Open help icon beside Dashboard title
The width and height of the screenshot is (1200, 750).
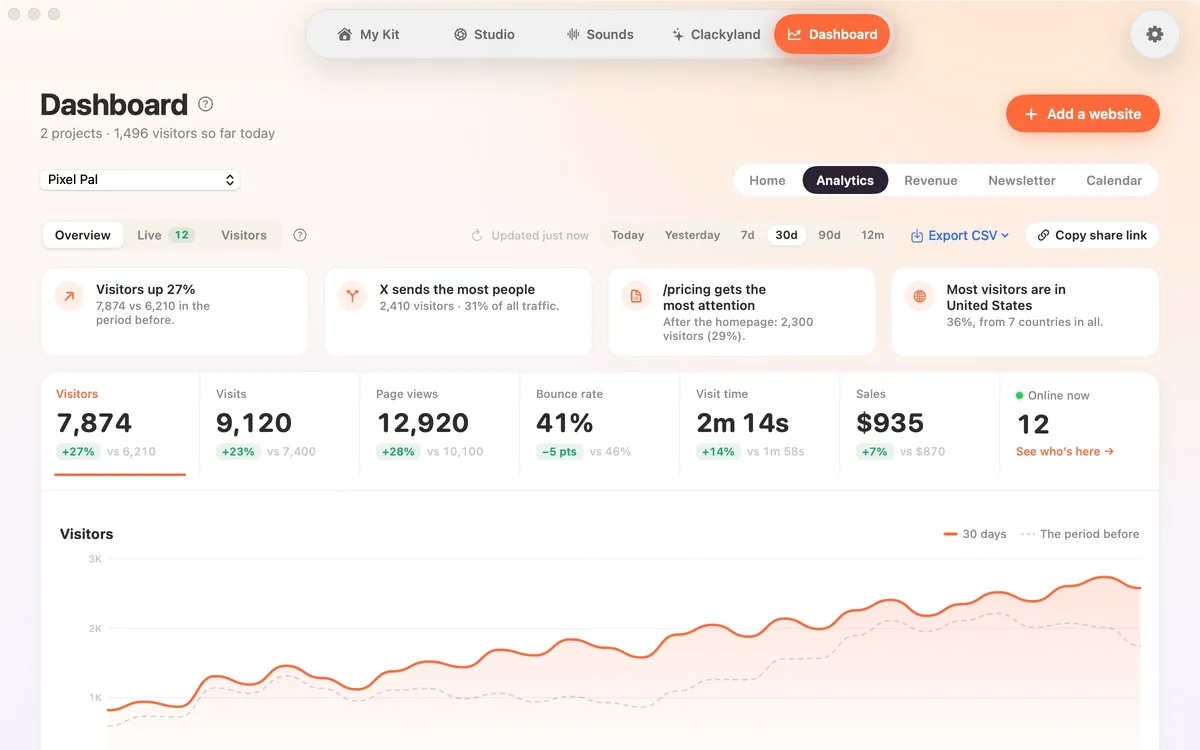205,104
